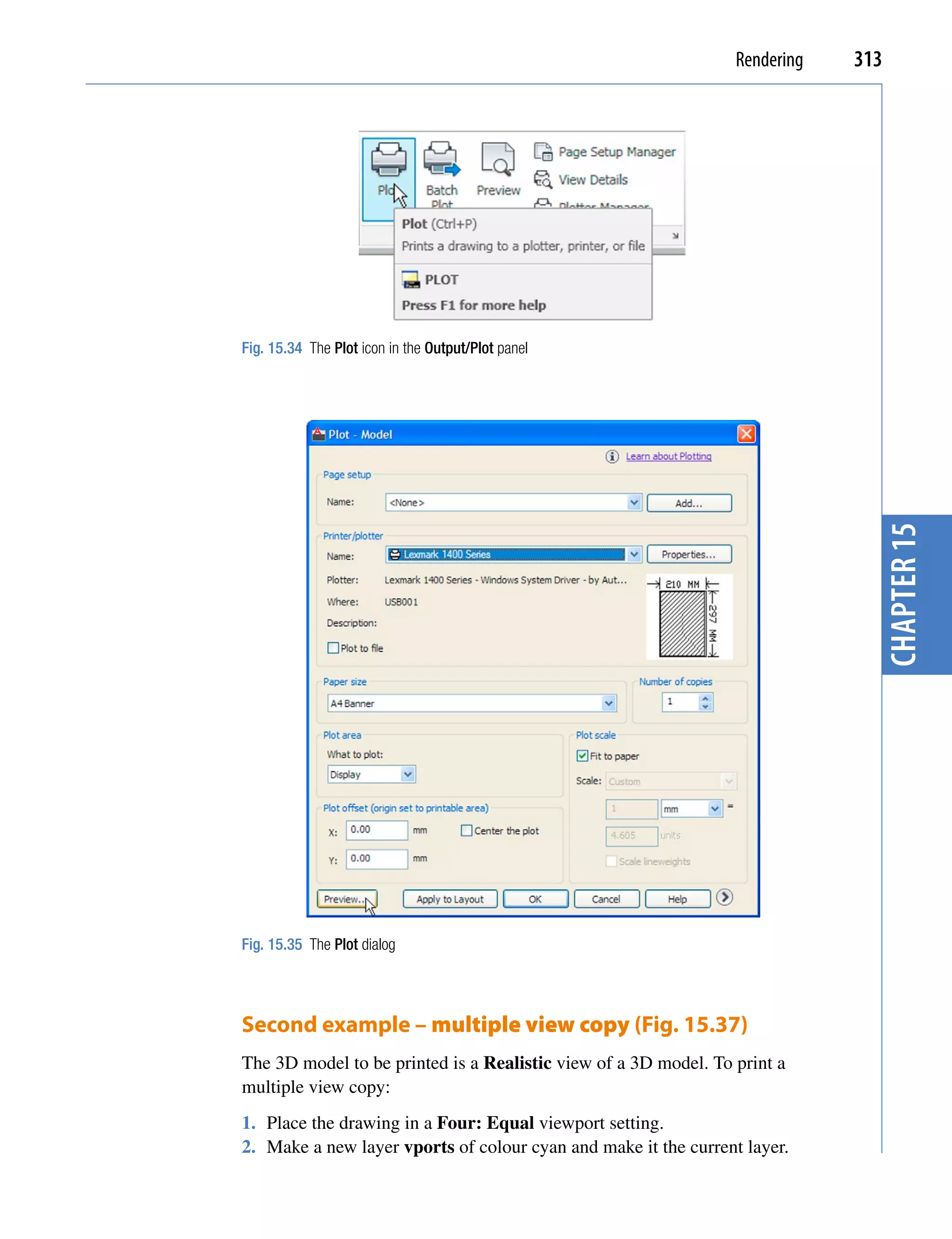This screenshot has height=1239, width=952.
Task: Toggle the Scale lineweights checkbox
Action: pos(611,861)
